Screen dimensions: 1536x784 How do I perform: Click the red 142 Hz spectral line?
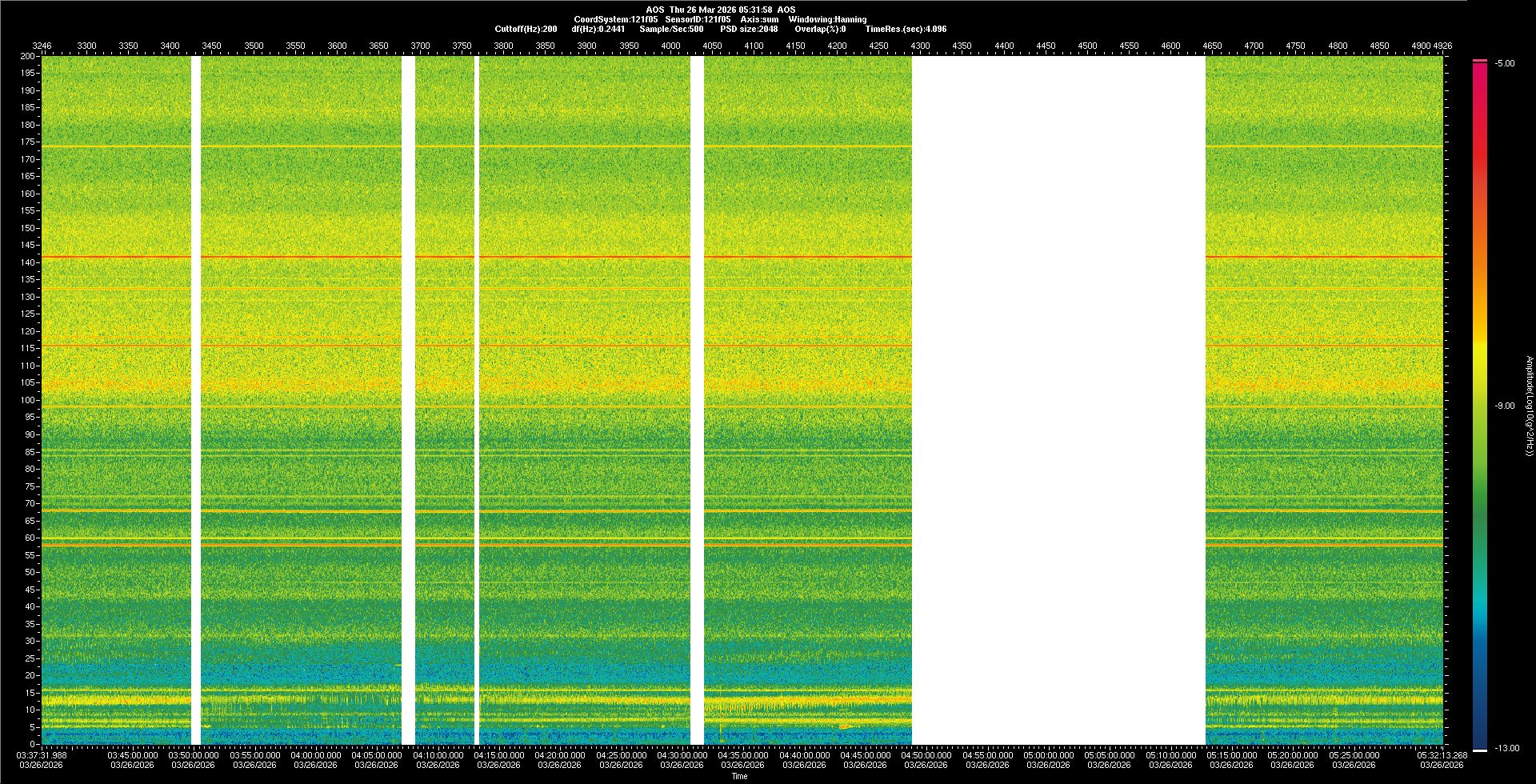[x=560, y=257]
